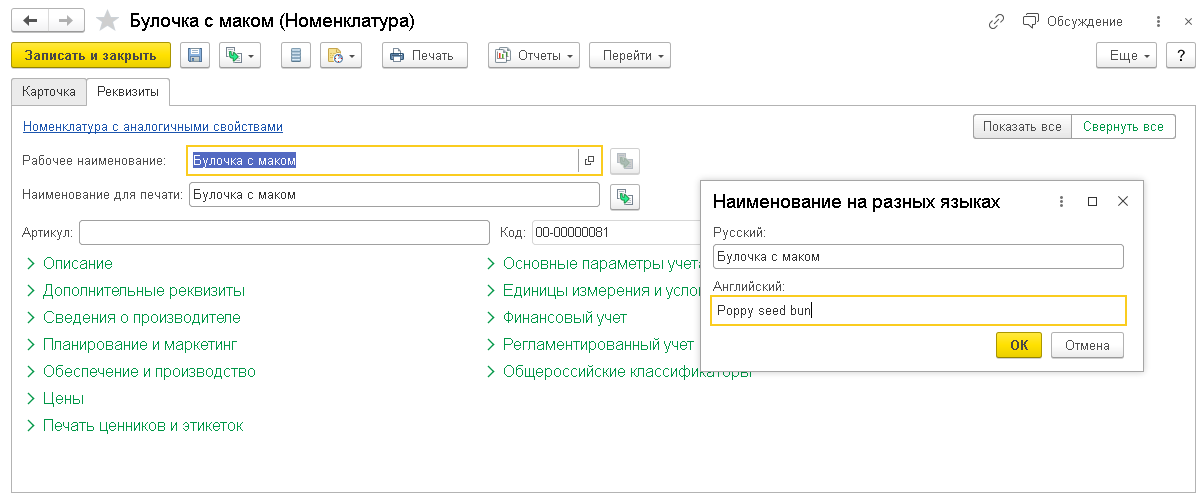Expand the Финансовый учет section
1203x499 pixels.
(x=564, y=318)
